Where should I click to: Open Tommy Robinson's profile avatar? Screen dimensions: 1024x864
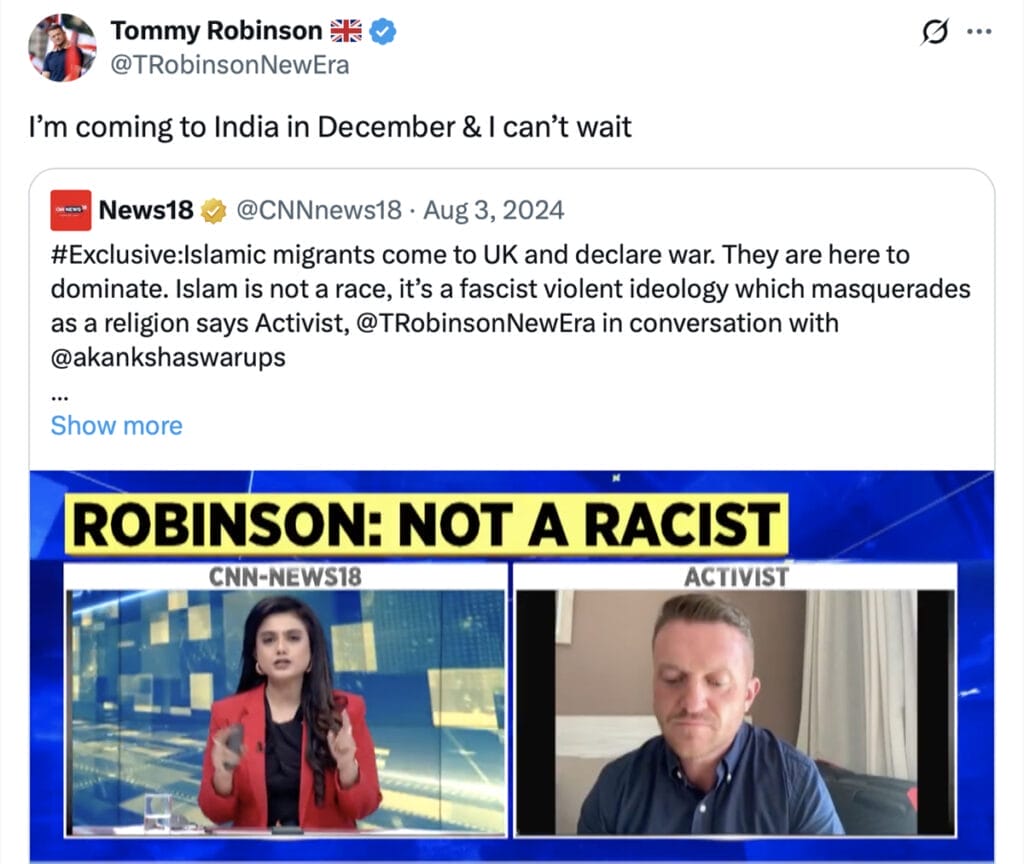[62, 47]
